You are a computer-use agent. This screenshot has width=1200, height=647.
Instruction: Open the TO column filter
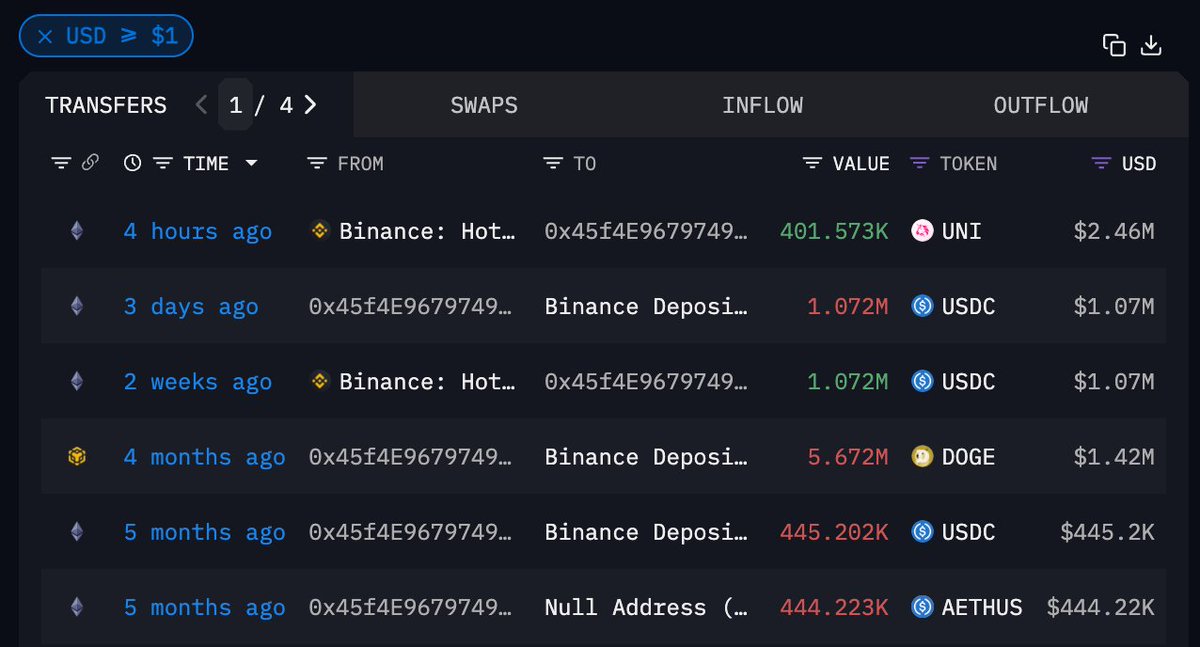[553, 163]
